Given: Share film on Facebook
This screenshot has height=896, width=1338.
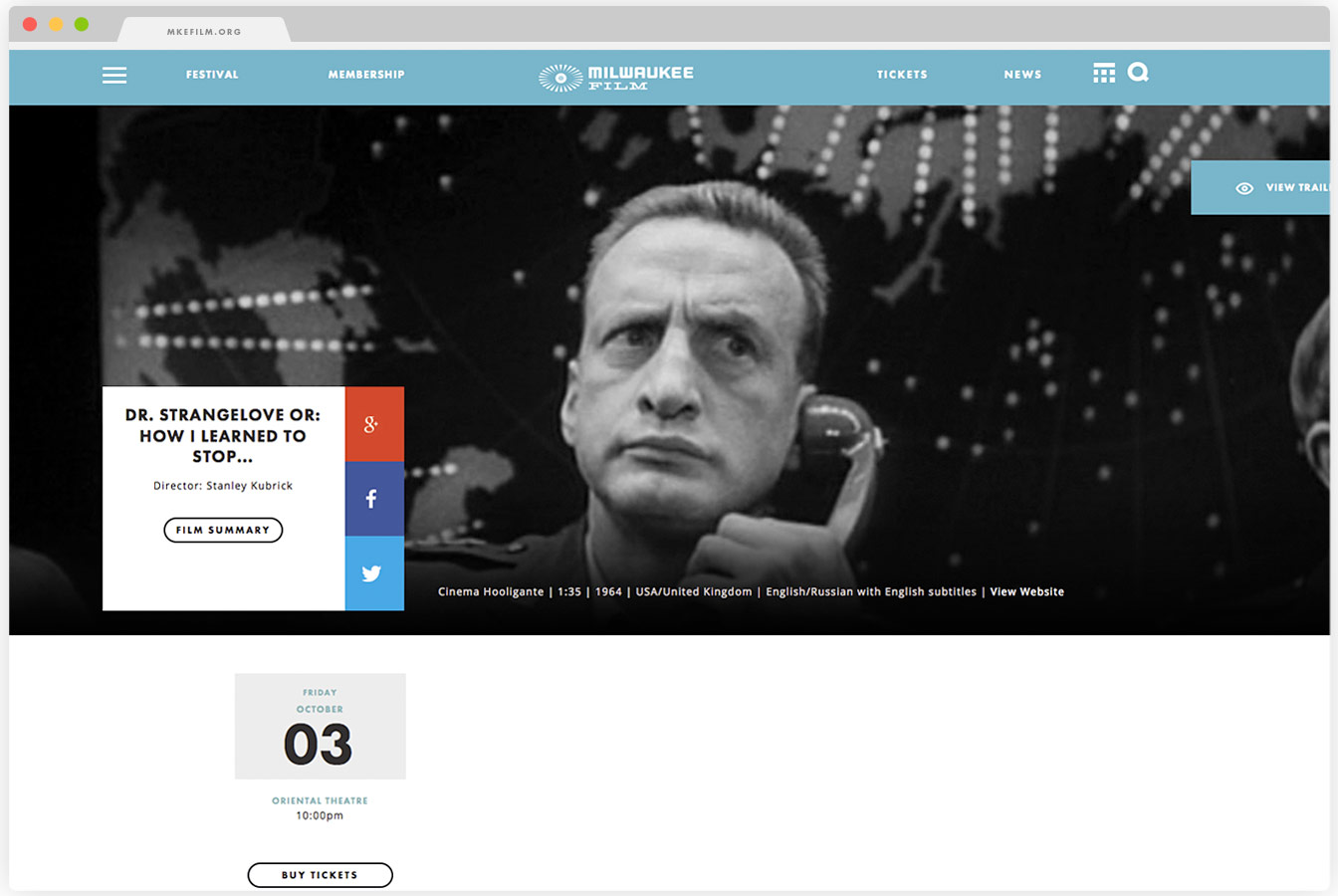Looking at the screenshot, I should 374,499.
